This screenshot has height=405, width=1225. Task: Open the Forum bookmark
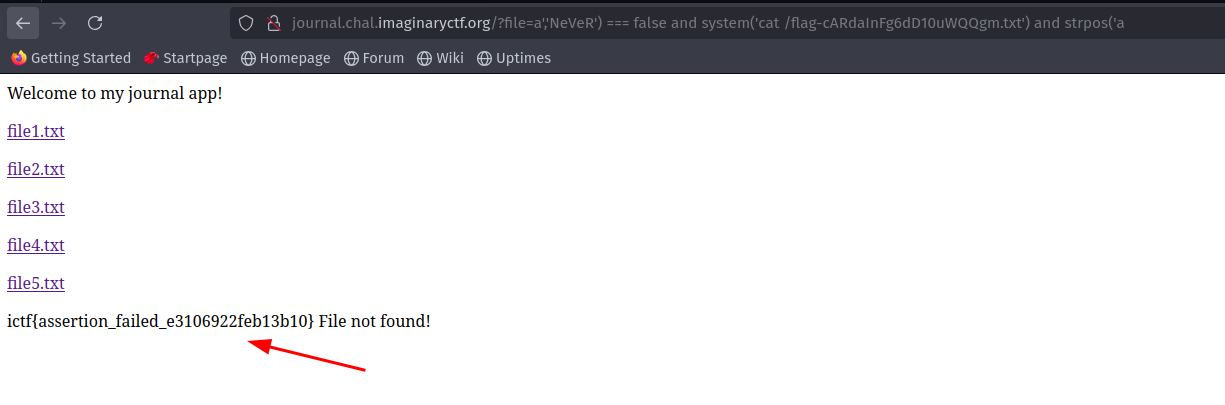click(374, 58)
